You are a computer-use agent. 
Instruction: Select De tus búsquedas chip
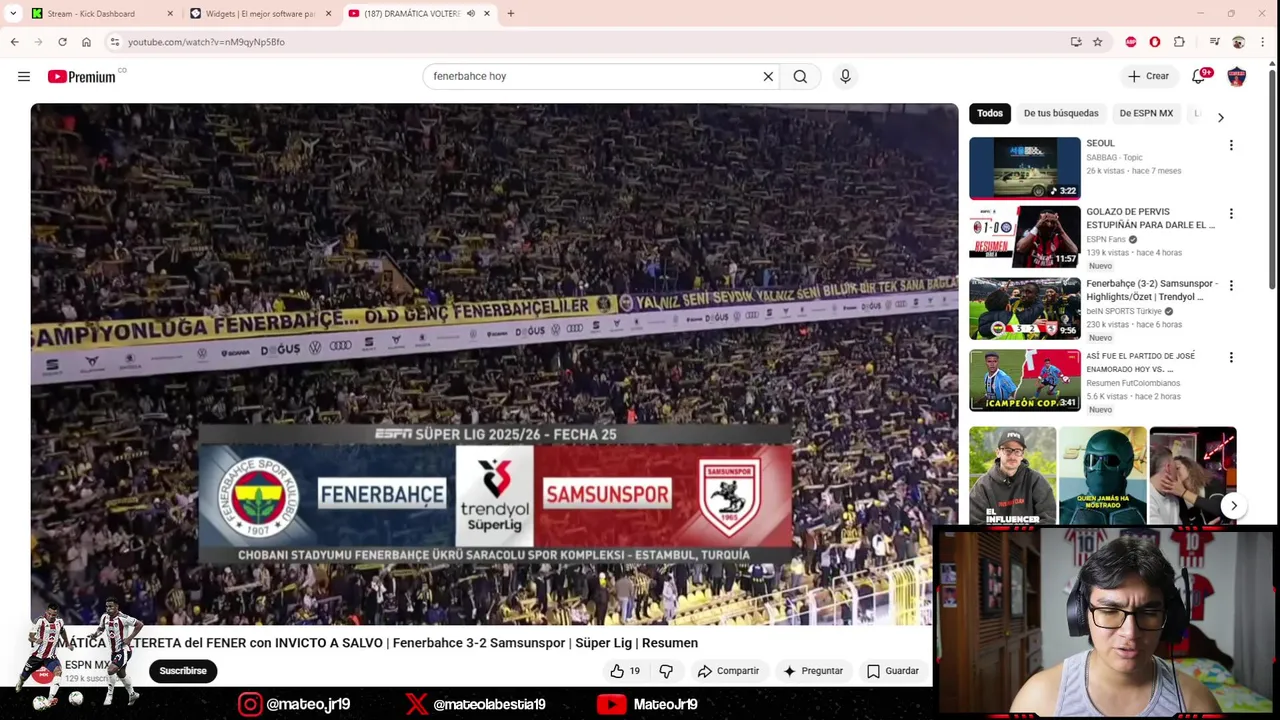pos(1061,113)
